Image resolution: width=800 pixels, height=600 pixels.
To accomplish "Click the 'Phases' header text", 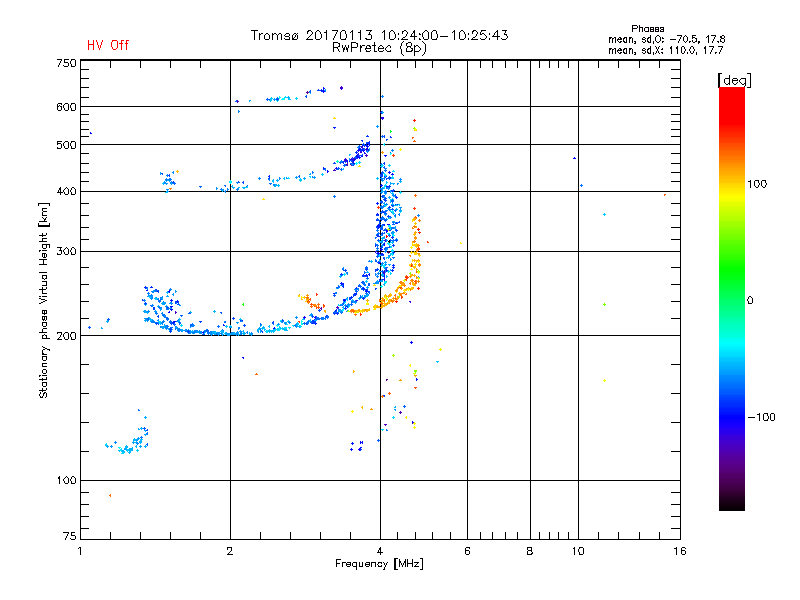I will coord(647,29).
